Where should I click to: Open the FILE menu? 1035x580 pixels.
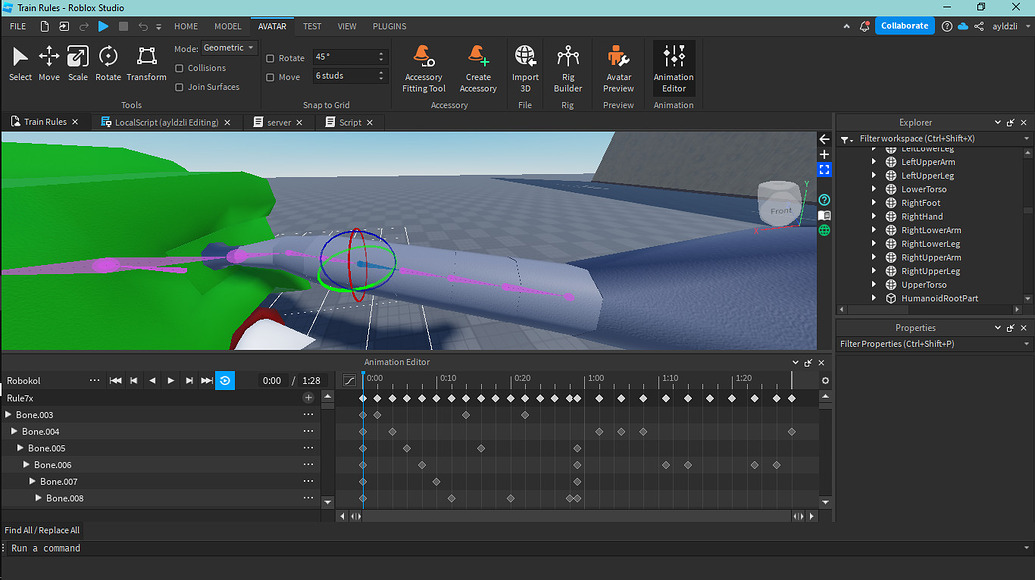pos(18,26)
